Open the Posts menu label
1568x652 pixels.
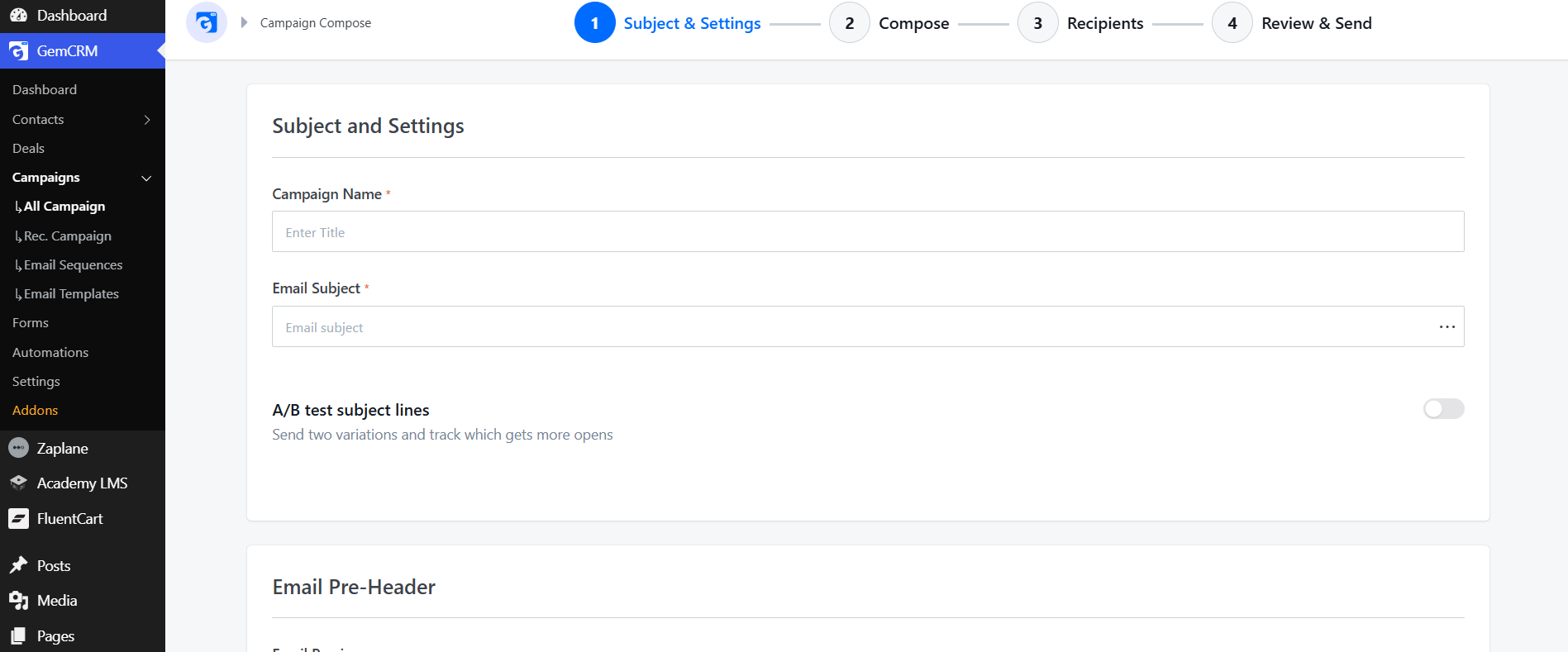[x=54, y=566]
